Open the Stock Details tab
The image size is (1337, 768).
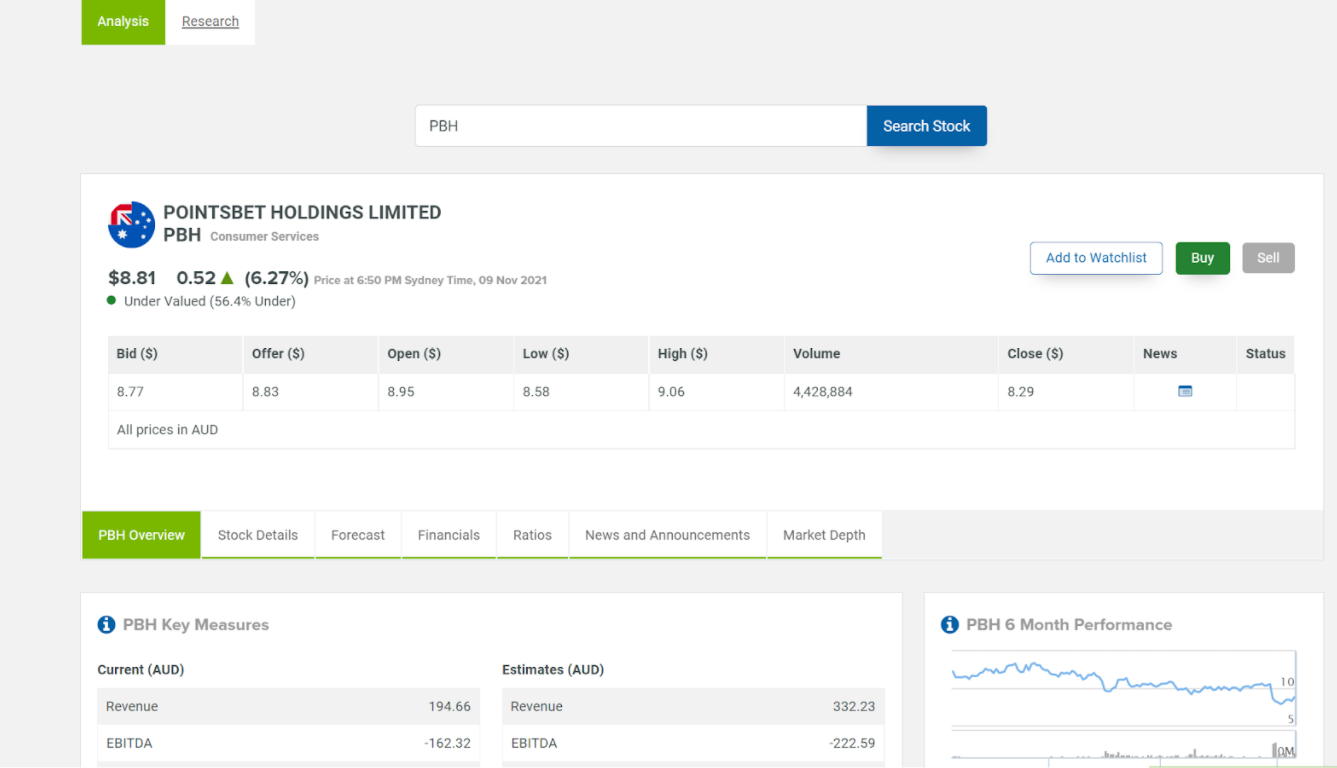[x=258, y=535]
